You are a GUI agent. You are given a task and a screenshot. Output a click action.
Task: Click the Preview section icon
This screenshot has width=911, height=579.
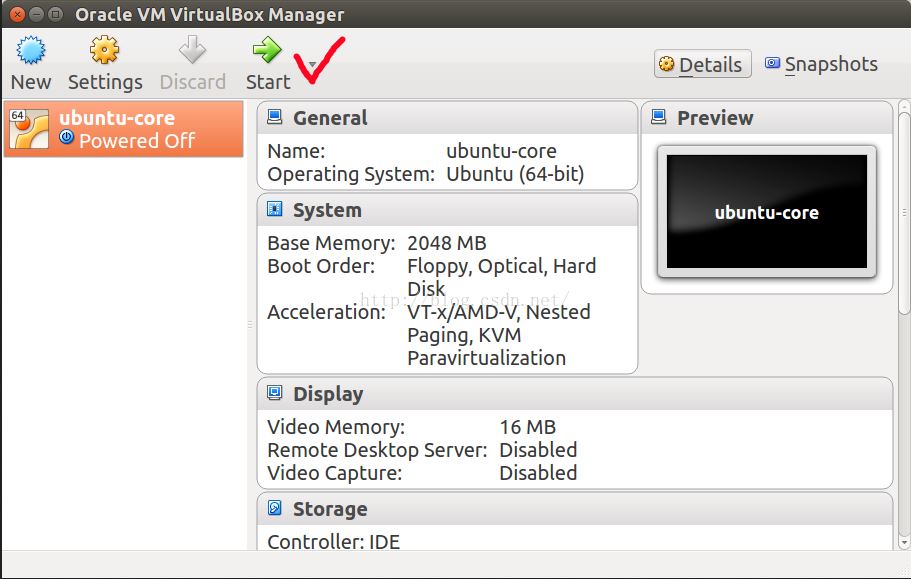click(x=658, y=118)
